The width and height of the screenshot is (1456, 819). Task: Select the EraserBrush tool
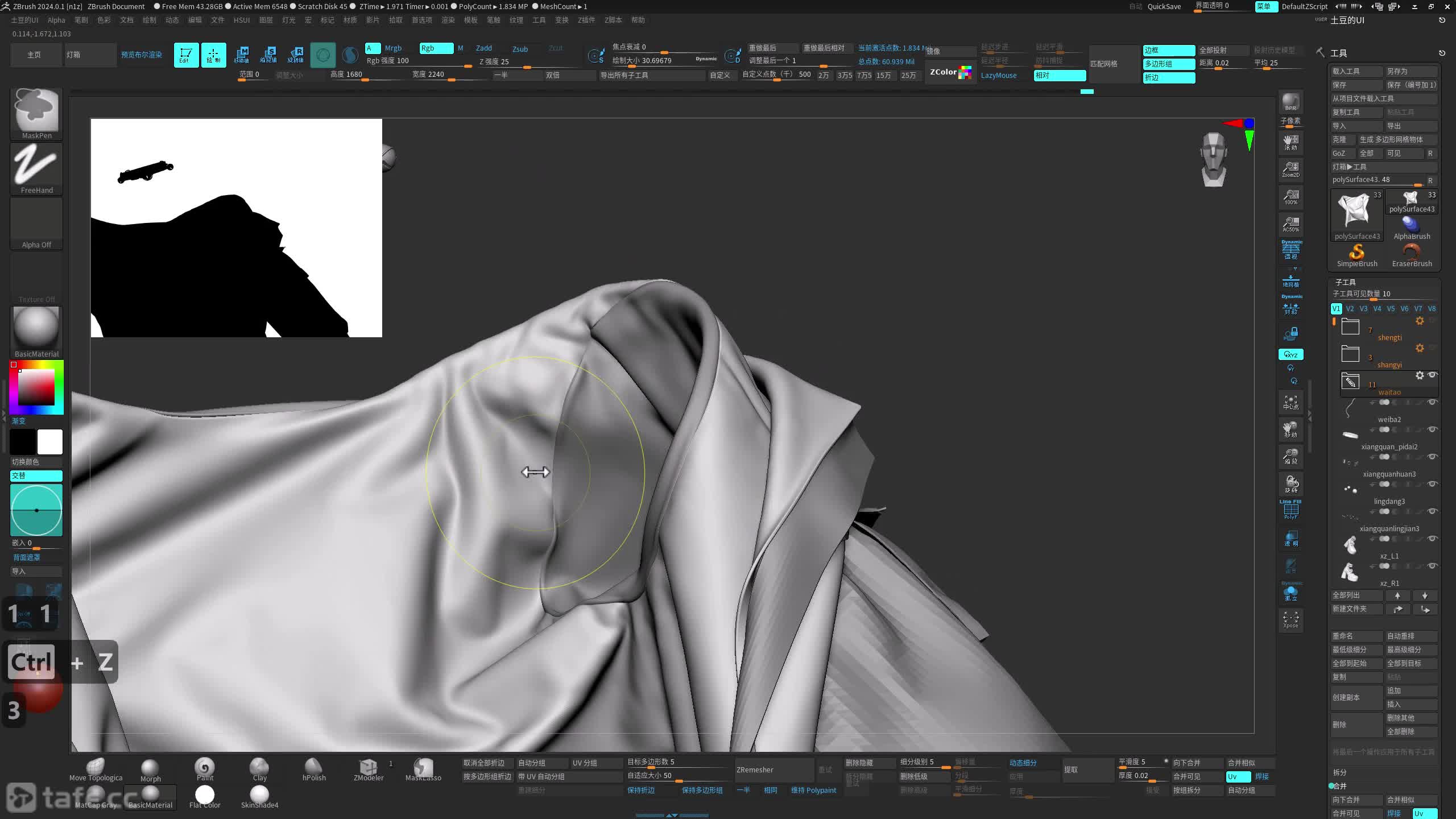tap(1412, 255)
